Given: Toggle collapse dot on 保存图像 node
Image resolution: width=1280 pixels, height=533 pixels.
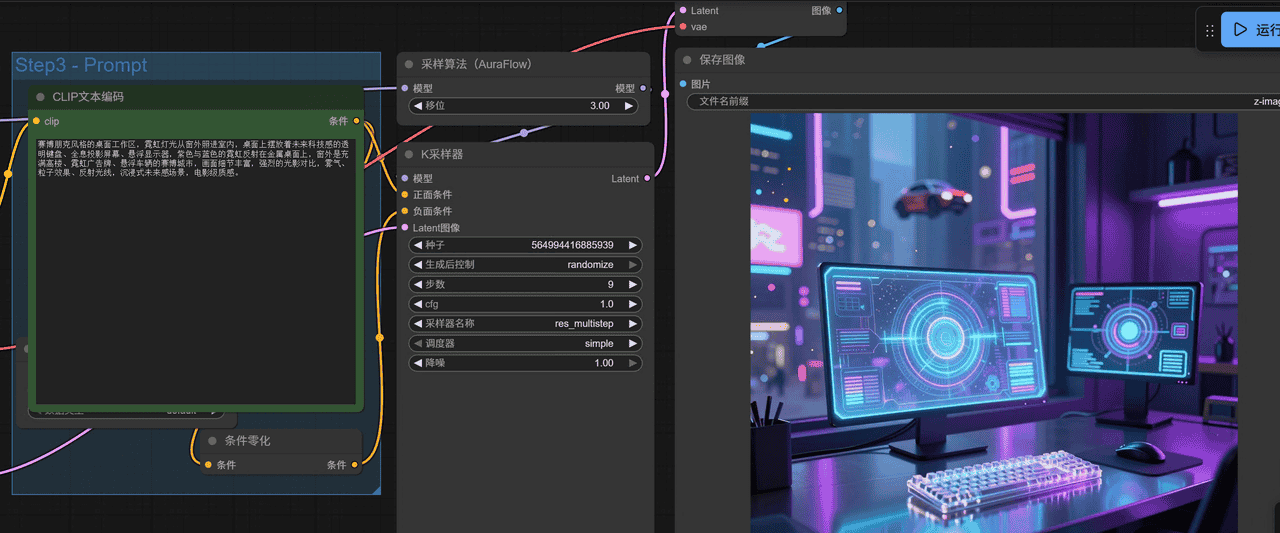Looking at the screenshot, I should (687, 60).
